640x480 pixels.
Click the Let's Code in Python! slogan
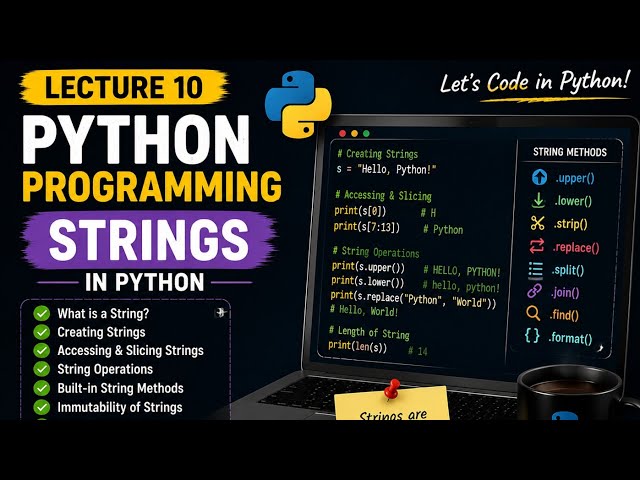(x=535, y=81)
